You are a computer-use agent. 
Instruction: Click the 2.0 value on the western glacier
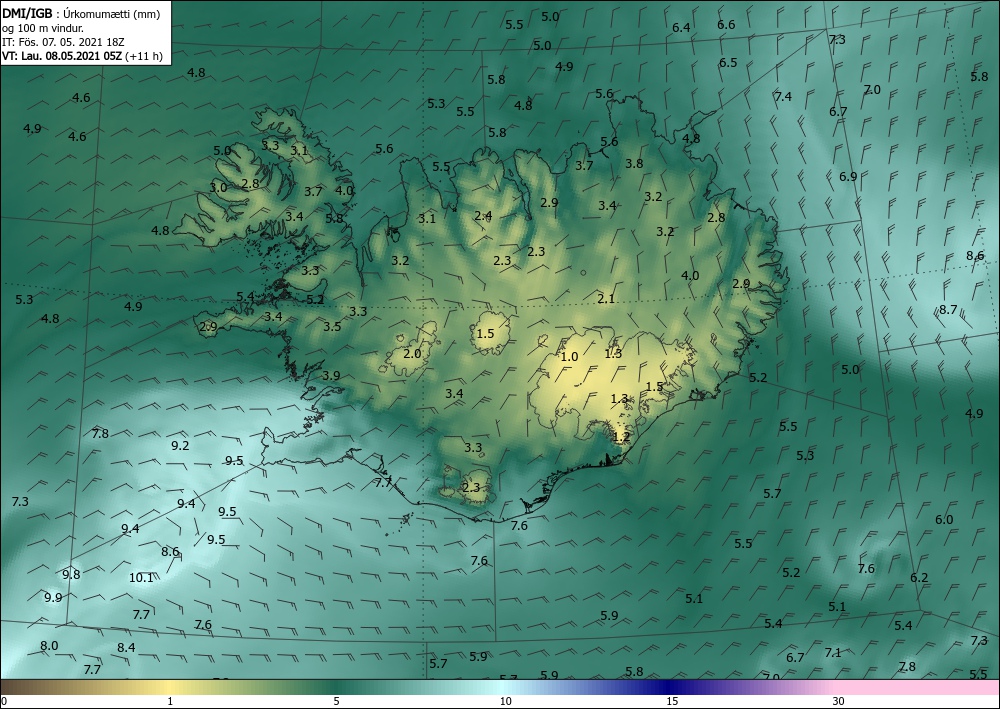pos(413,353)
